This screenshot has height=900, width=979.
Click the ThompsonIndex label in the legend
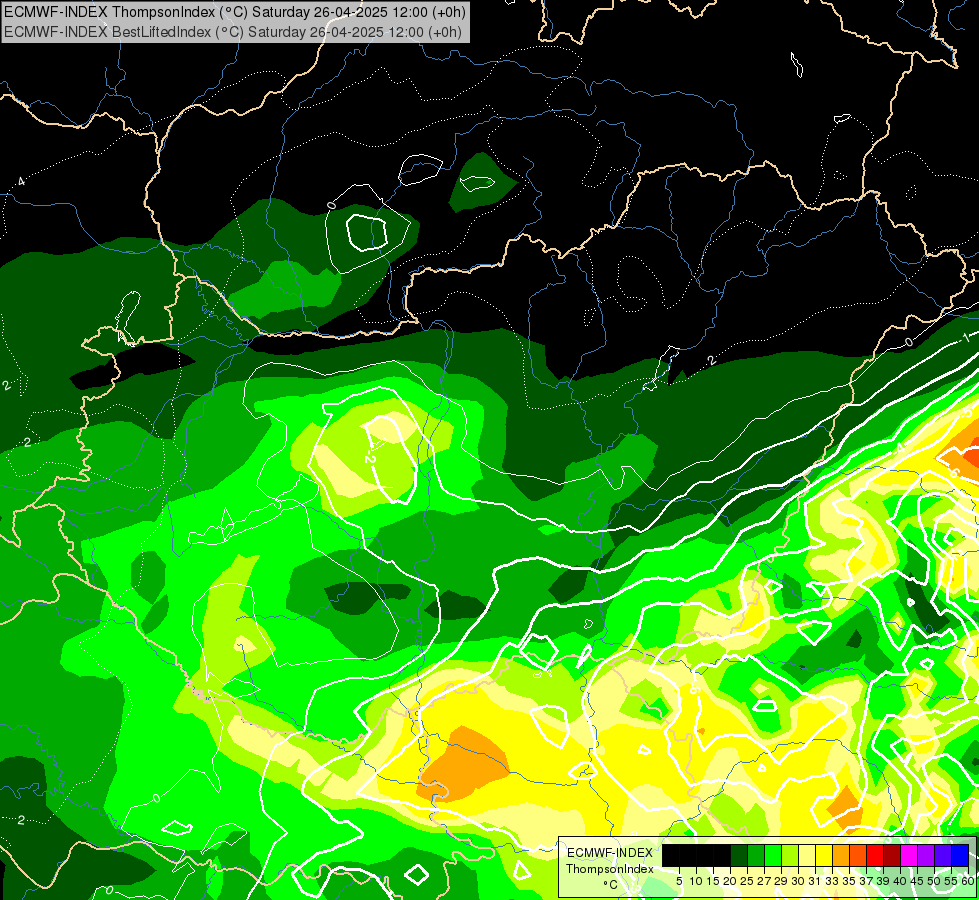(609, 869)
